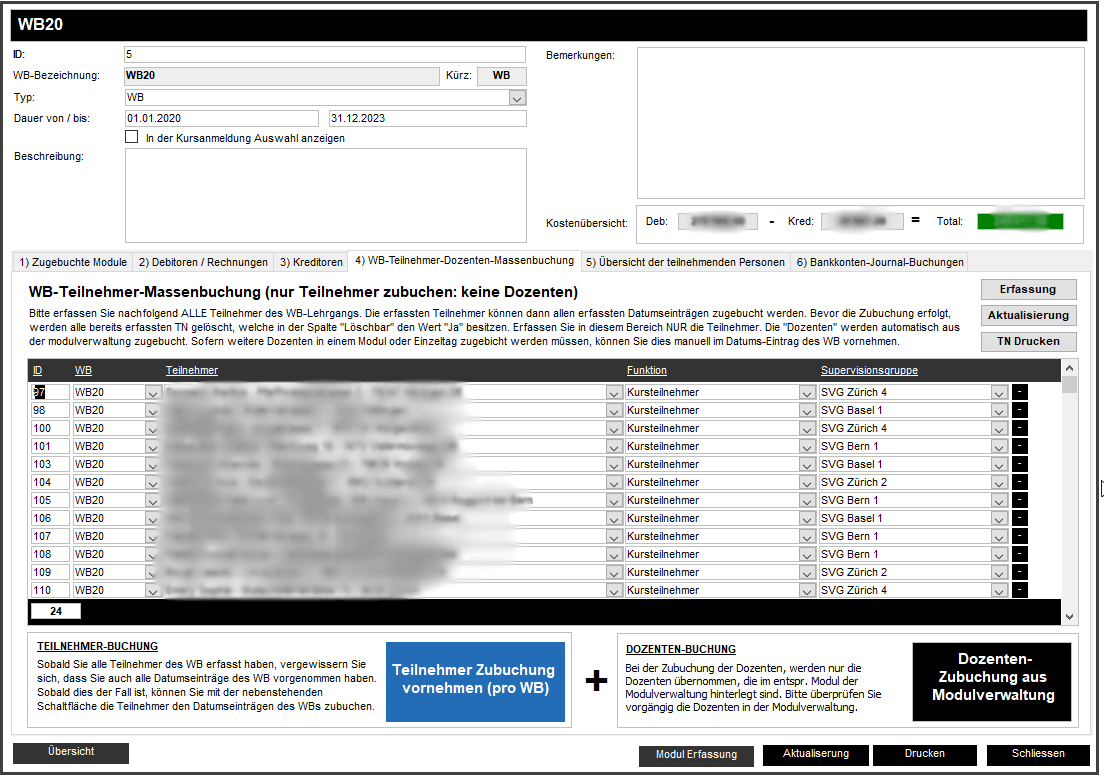
Task: Click the participant list vertical scrollbar
Action: [x=1069, y=490]
